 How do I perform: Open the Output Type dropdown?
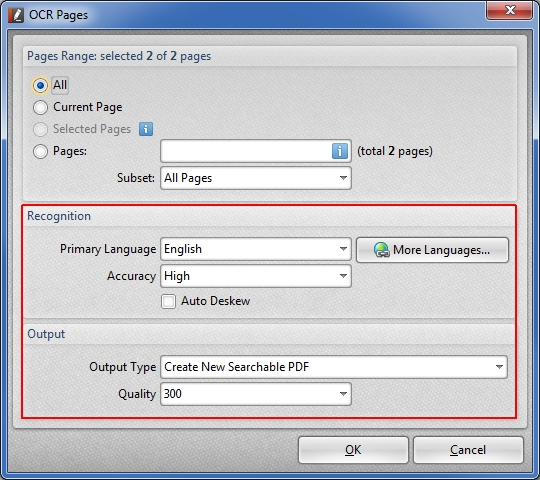334,367
